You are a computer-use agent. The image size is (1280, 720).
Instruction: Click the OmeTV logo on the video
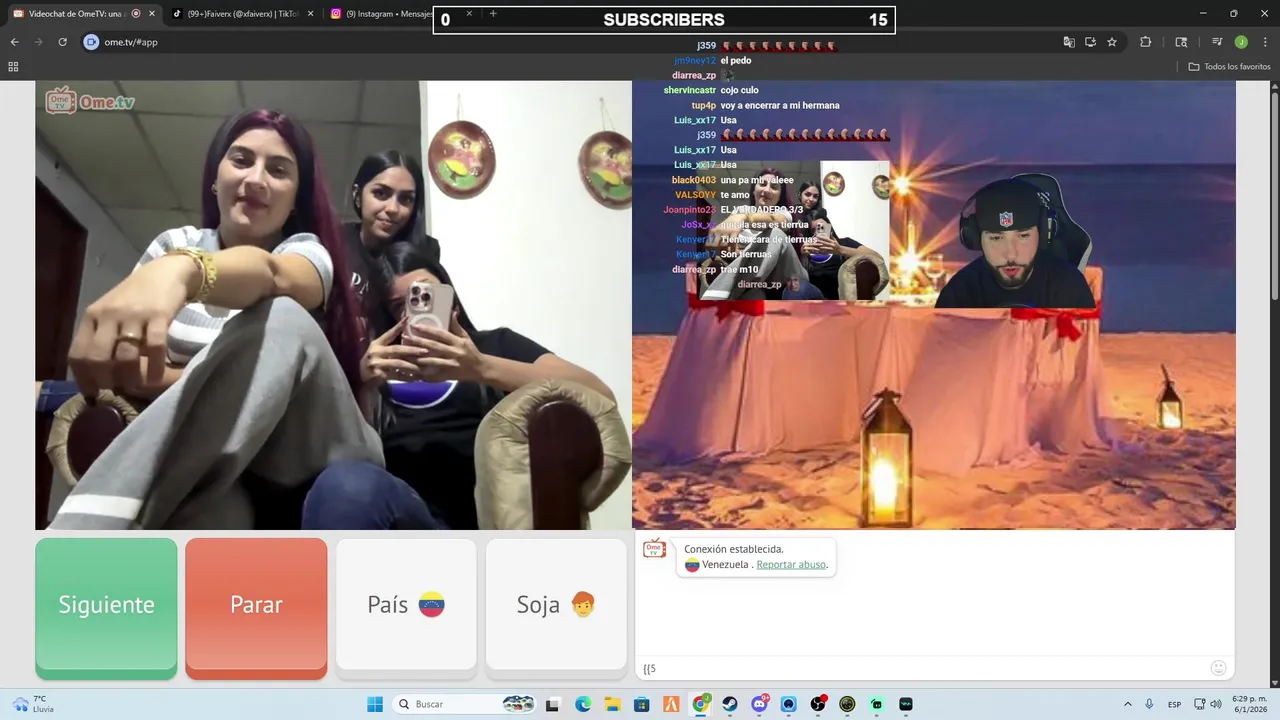90,101
